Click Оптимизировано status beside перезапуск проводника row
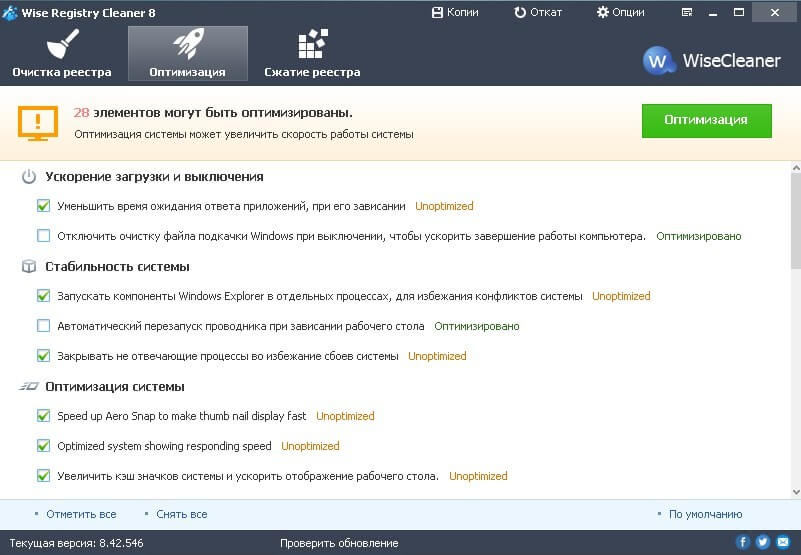The height and width of the screenshot is (555, 801). (x=477, y=326)
